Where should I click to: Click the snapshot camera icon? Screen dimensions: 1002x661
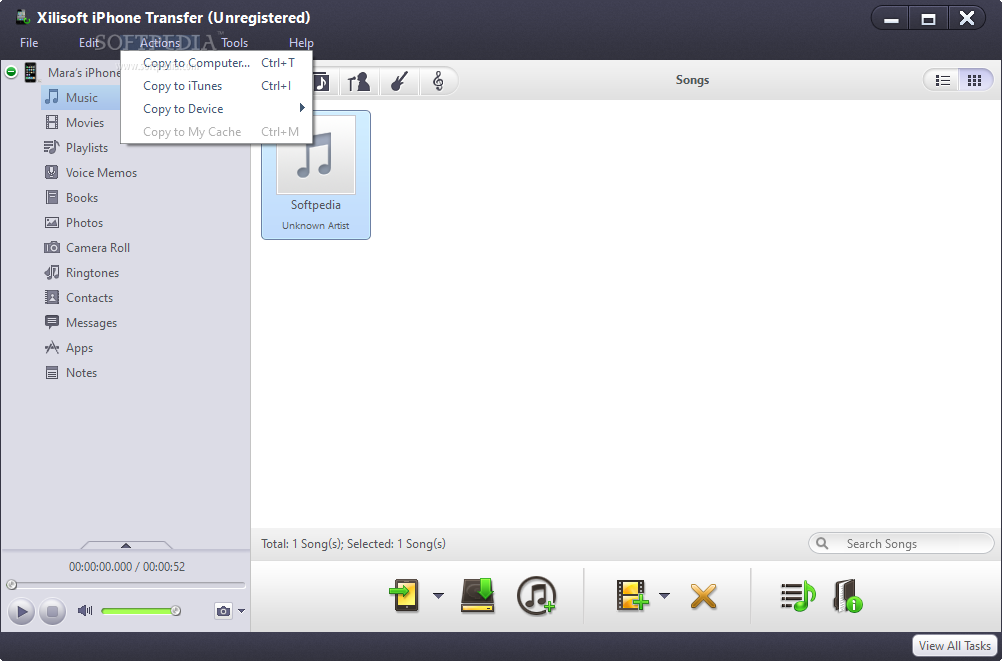click(x=223, y=611)
